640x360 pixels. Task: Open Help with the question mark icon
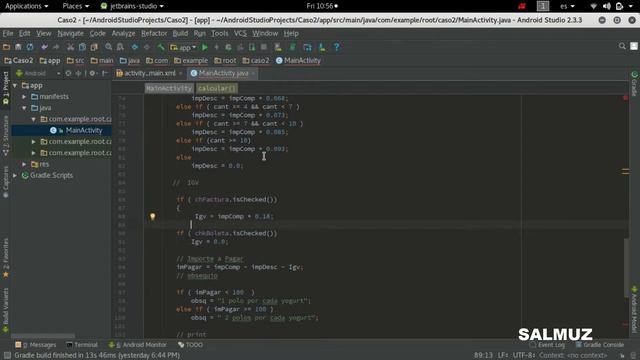click(337, 47)
